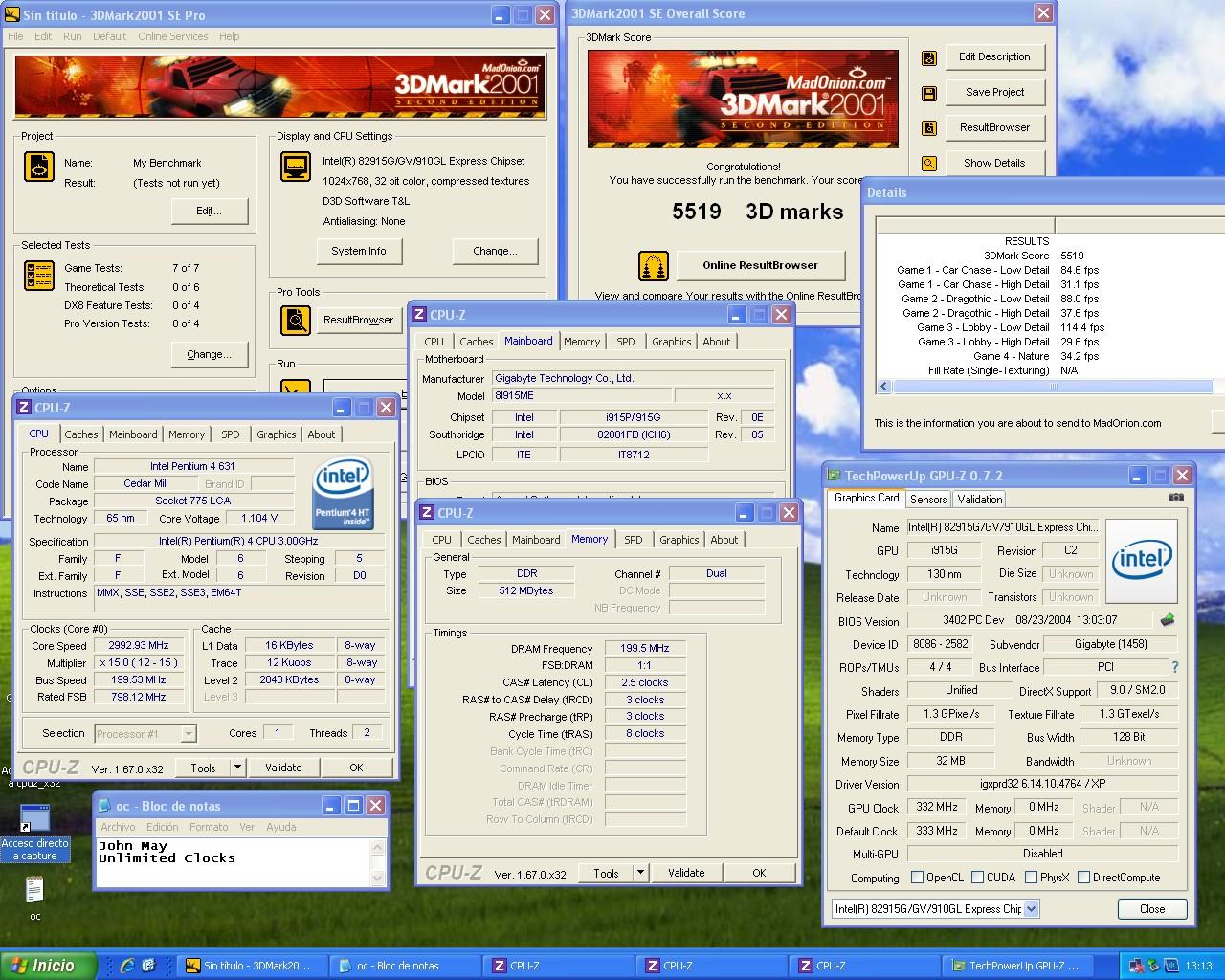This screenshot has width=1225, height=980.
Task: Click the GPU-Z camera screenshot icon
Action: point(1176,498)
